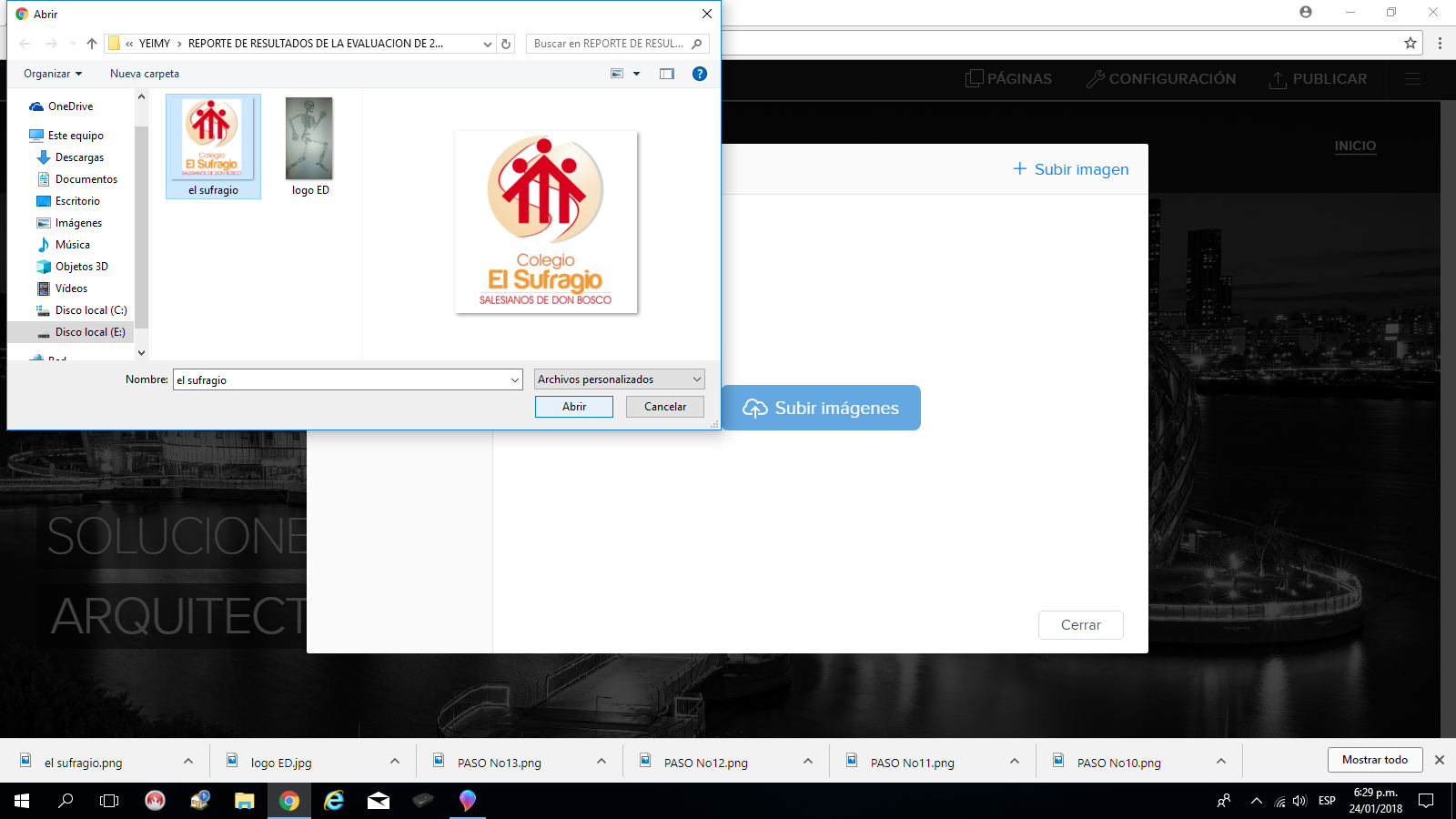Go up one folder level
Viewport: 1456px width, 819px height.
92,44
